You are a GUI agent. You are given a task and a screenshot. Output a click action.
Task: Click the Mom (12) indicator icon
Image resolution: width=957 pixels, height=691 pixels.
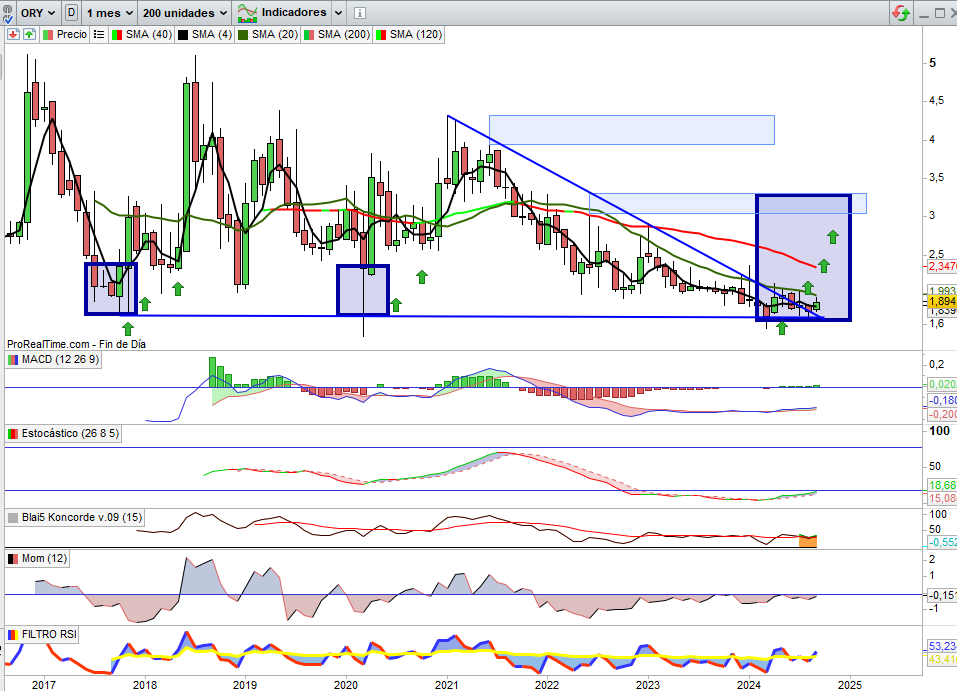coord(13,559)
